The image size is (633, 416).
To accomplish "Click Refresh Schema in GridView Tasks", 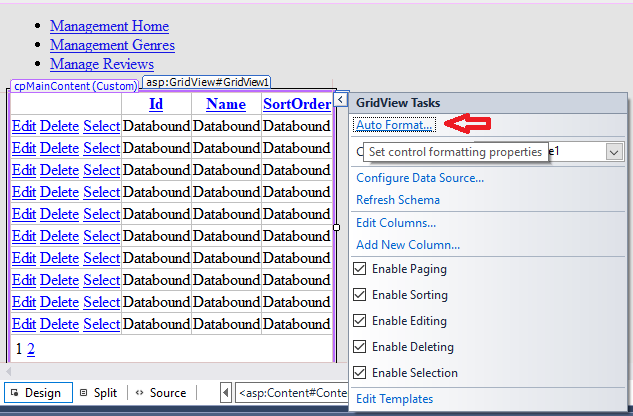I will [398, 200].
